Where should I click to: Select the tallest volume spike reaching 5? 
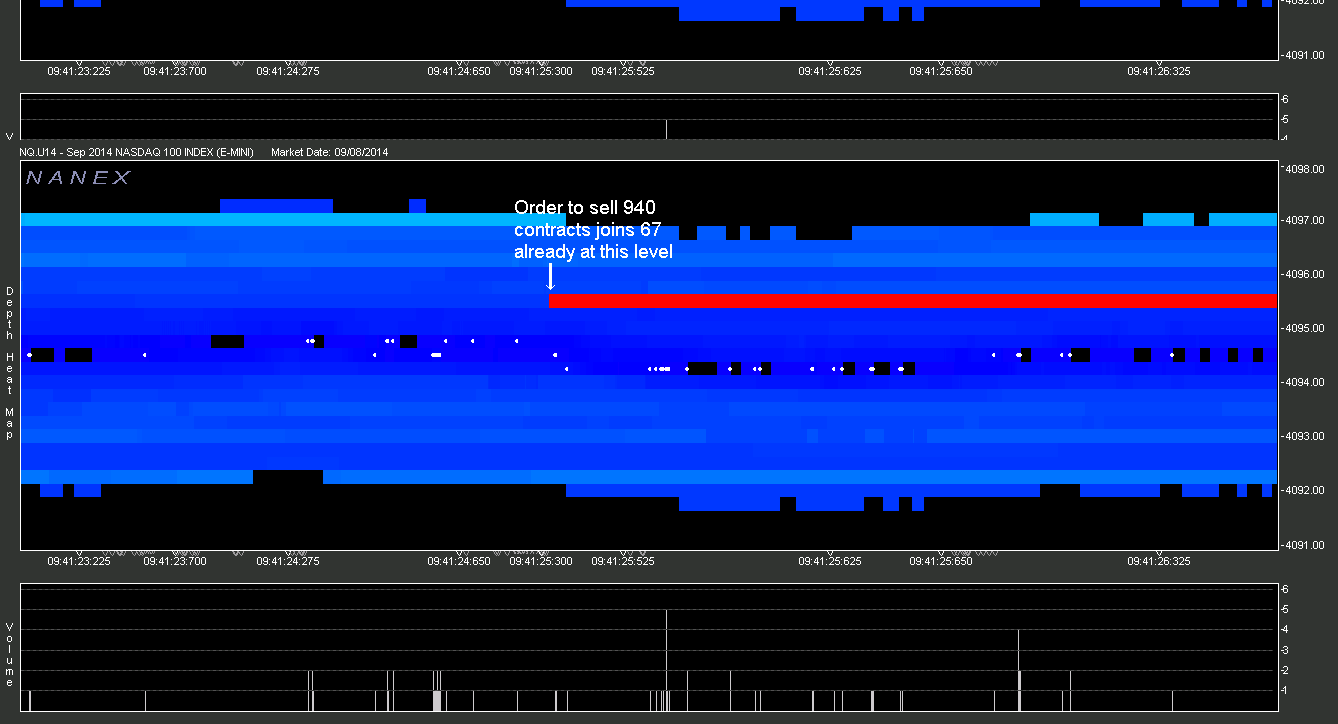666,660
